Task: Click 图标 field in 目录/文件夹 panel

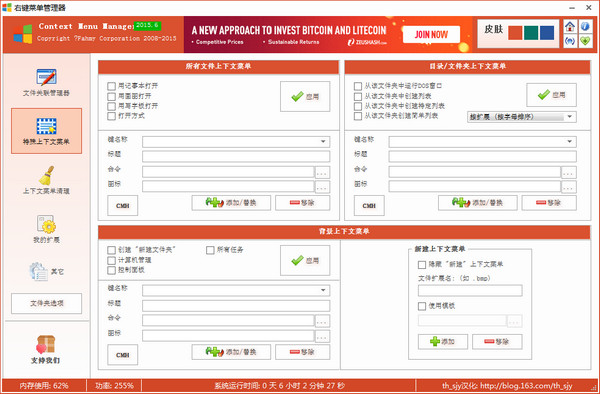Action: click(x=474, y=186)
